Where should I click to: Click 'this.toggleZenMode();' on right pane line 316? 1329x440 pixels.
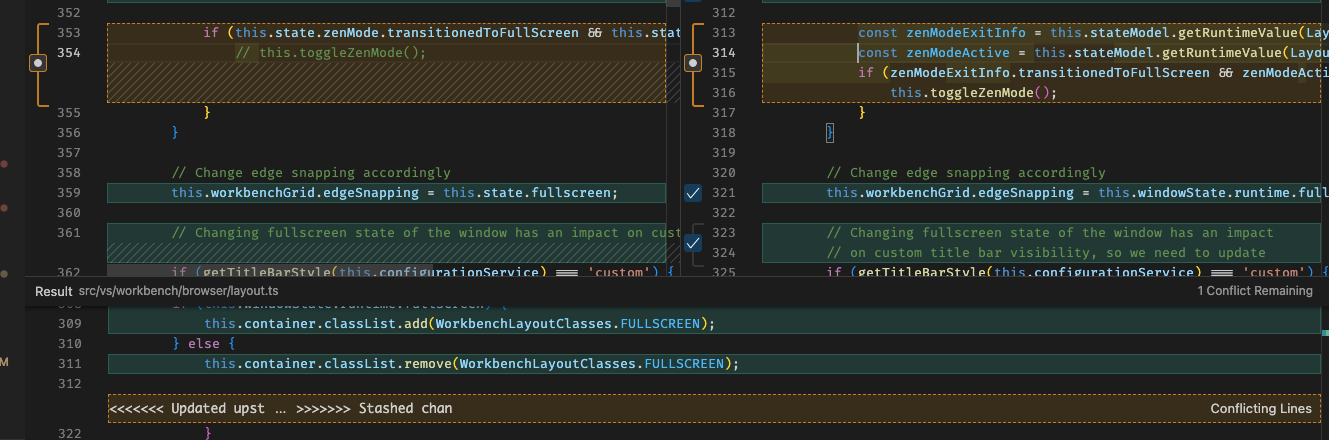[x=973, y=93]
